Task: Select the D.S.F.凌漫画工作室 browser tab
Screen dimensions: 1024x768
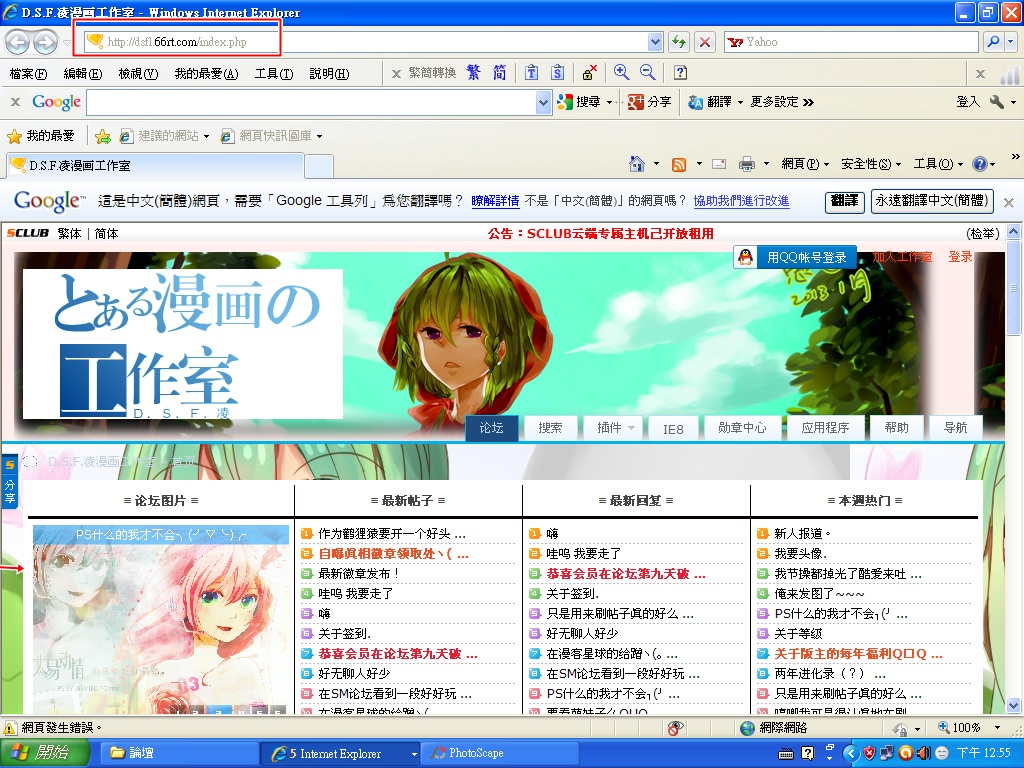Action: pyautogui.click(x=155, y=165)
